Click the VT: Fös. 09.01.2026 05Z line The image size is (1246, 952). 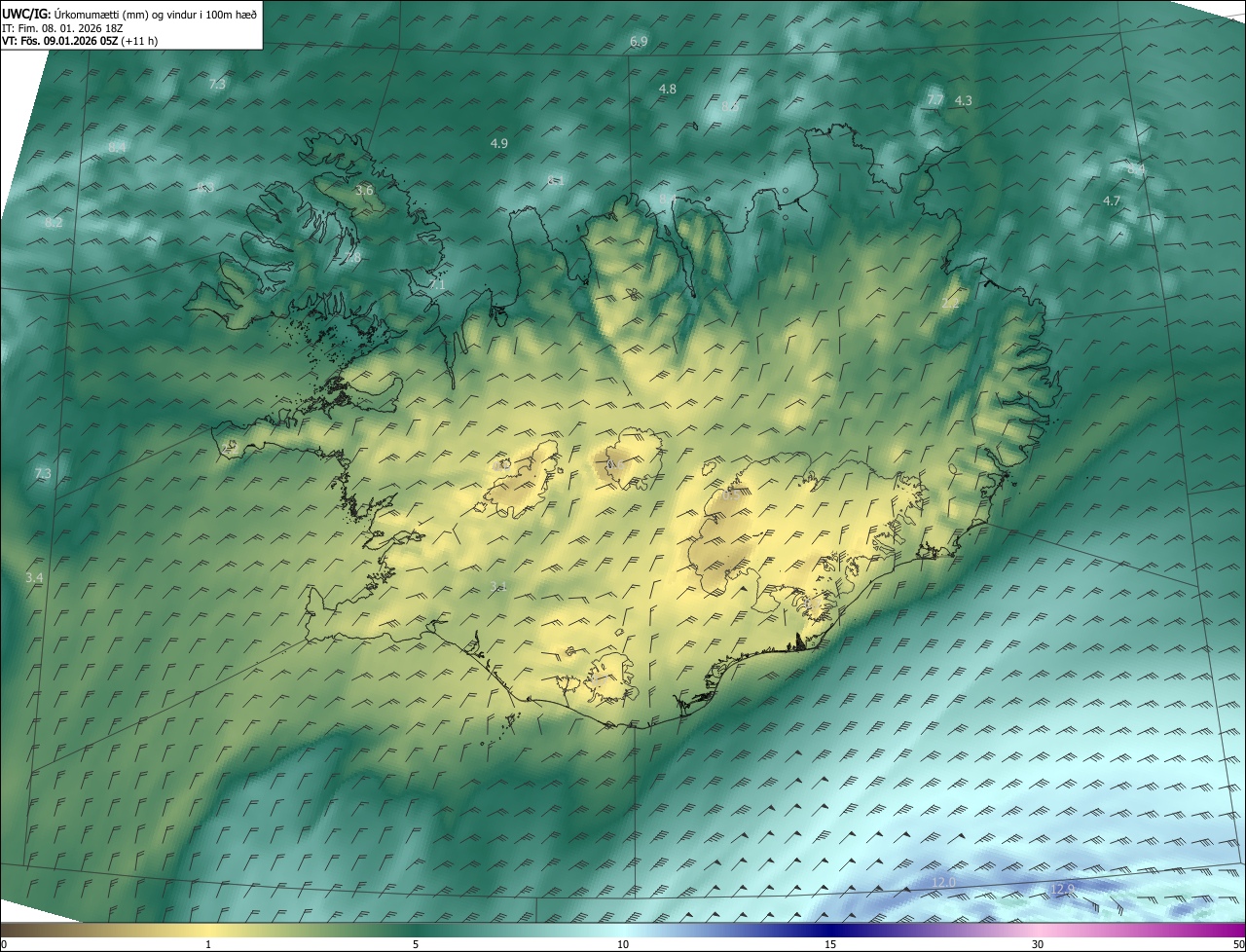coord(80,41)
